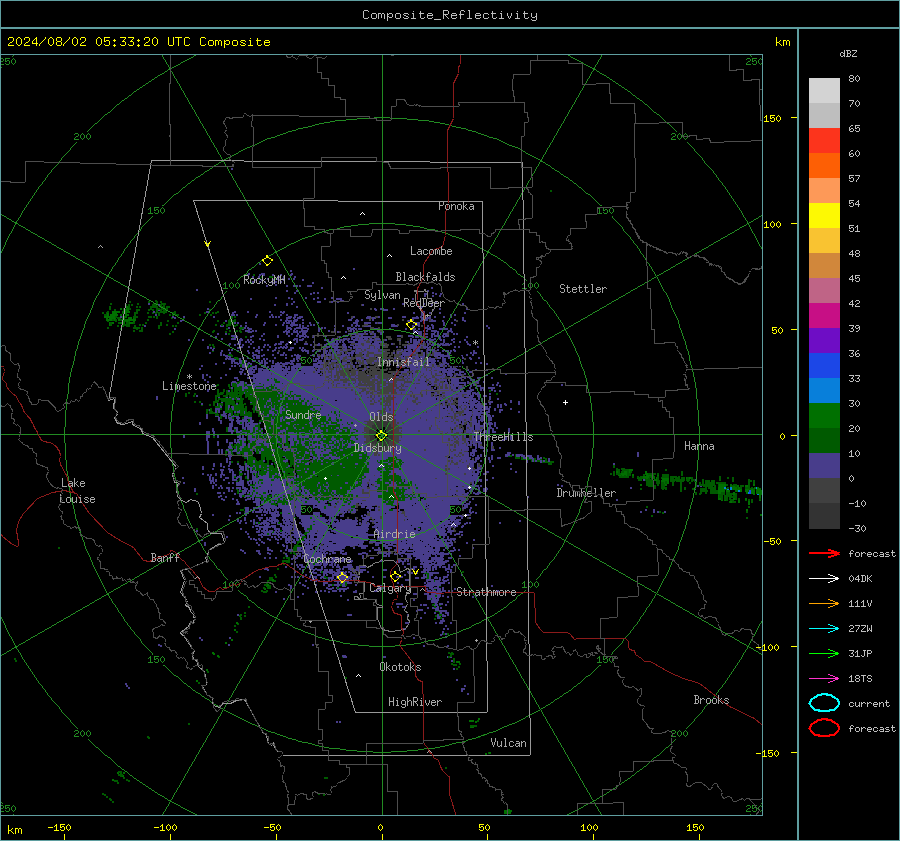Viewport: 900px width, 841px height.
Task: Click the Blackfalds city label
Action: click(x=425, y=277)
